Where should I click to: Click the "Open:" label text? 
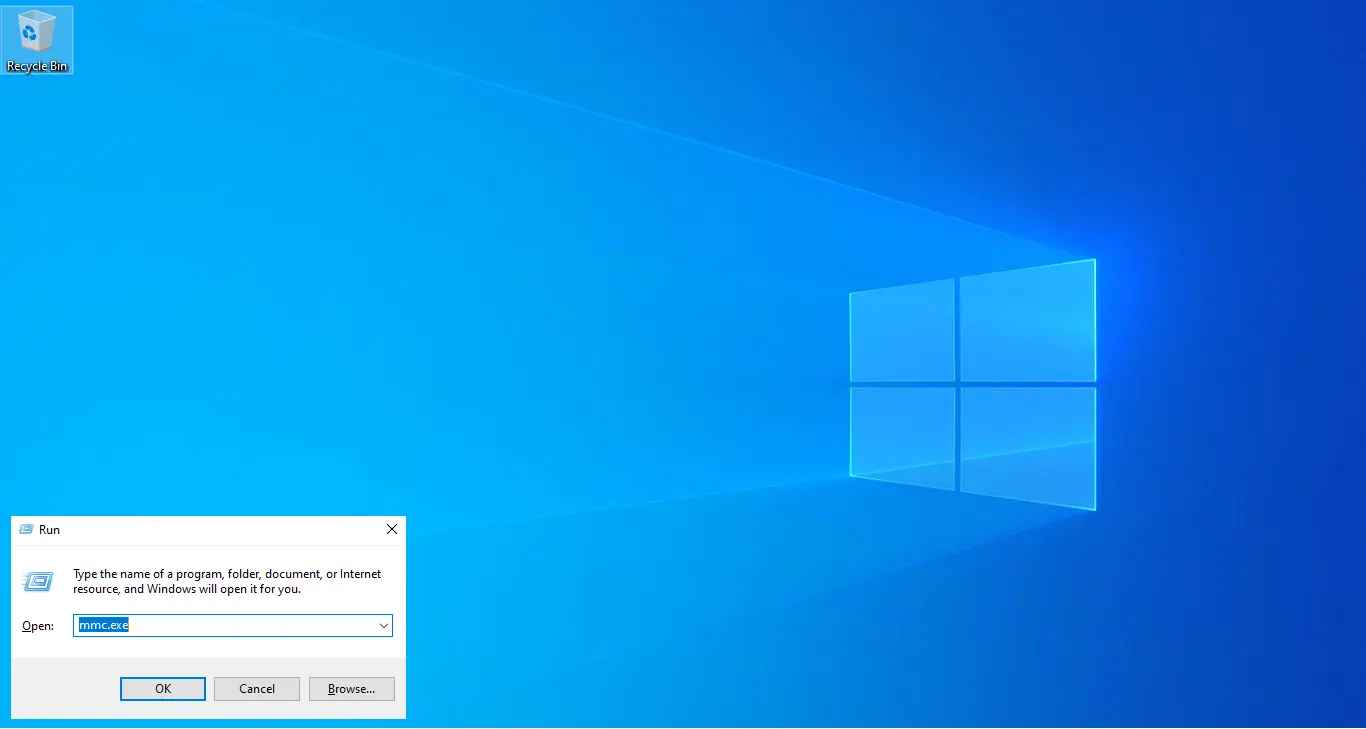pos(38,626)
